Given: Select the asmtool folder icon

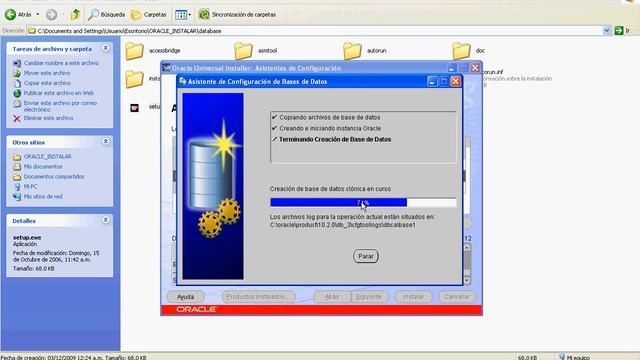Looking at the screenshot, I should pos(243,51).
